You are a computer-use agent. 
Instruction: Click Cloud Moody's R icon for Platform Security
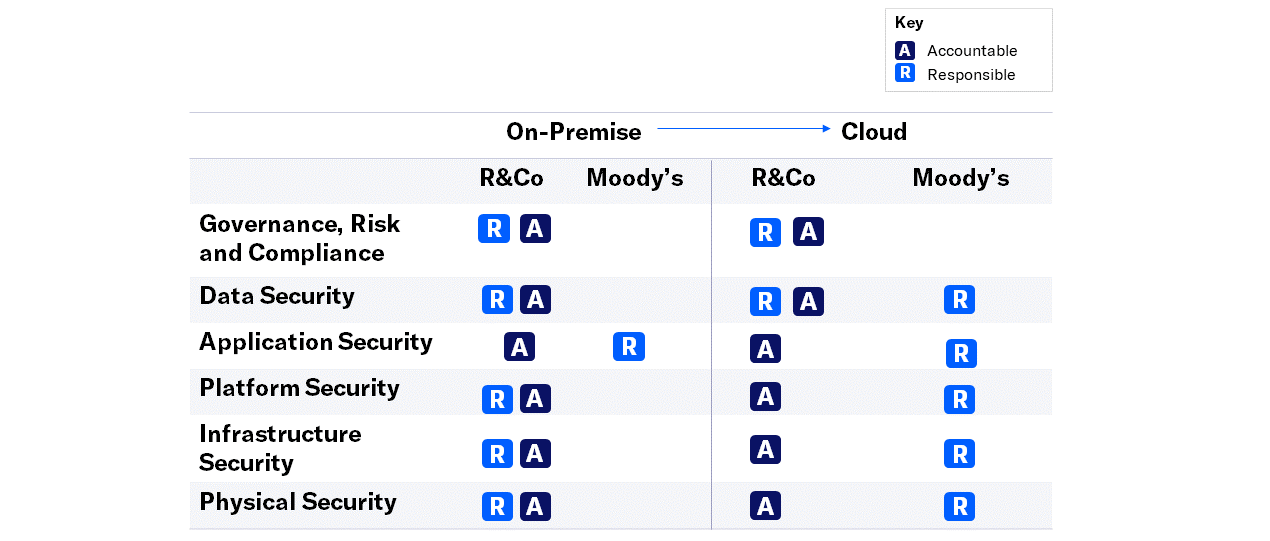959,399
